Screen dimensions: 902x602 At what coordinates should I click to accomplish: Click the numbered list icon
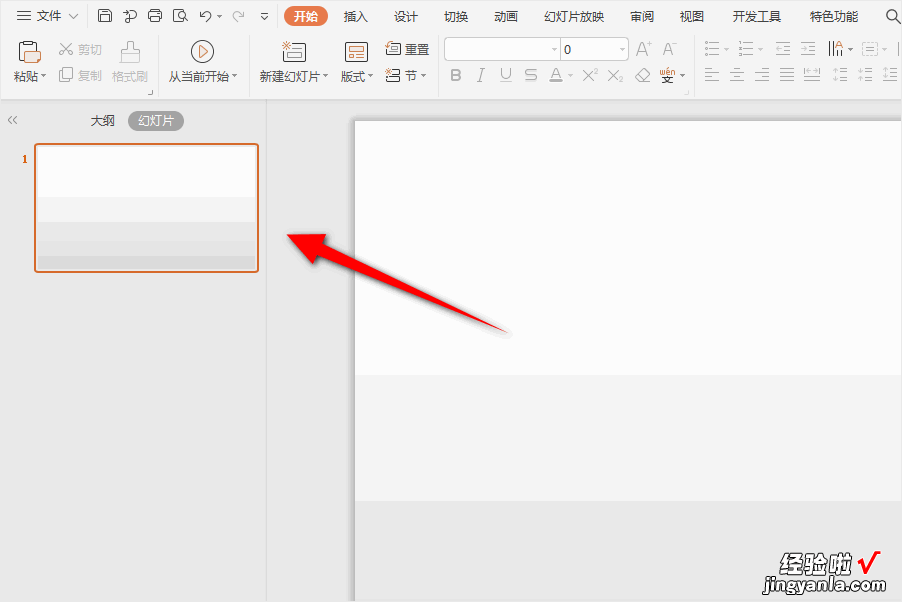pos(746,49)
